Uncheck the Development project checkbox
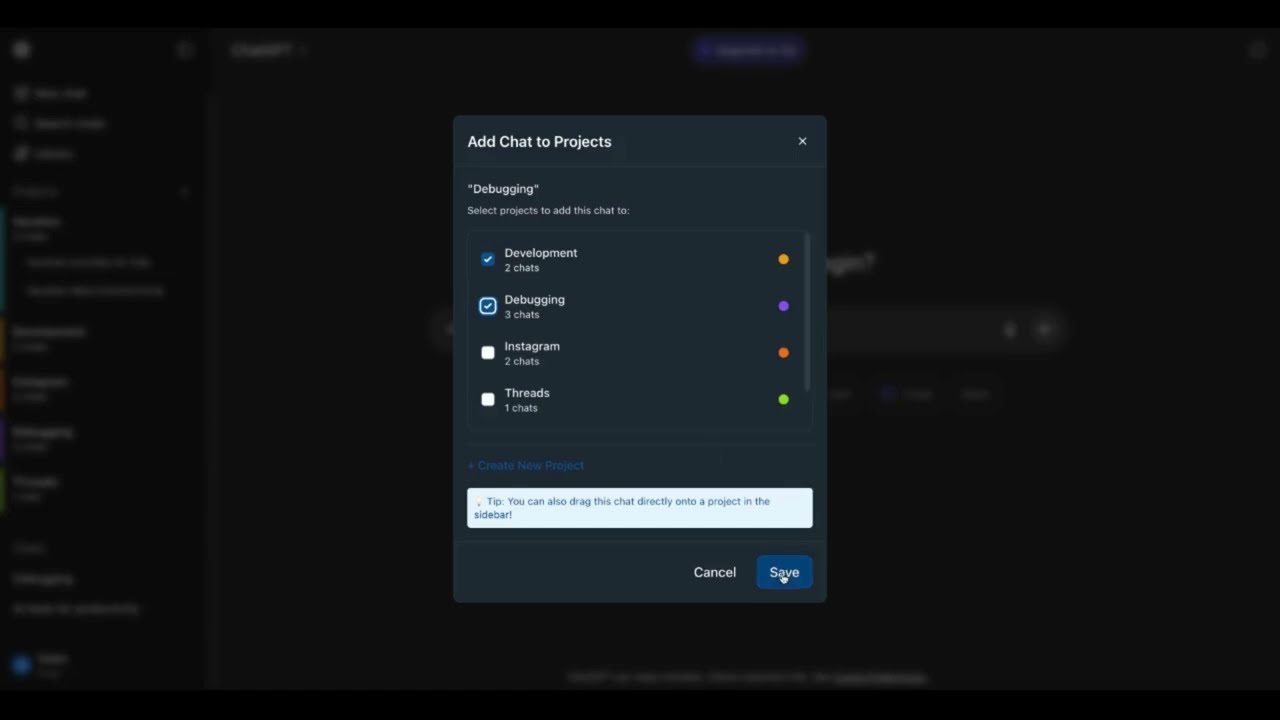The width and height of the screenshot is (1280, 720). [488, 259]
